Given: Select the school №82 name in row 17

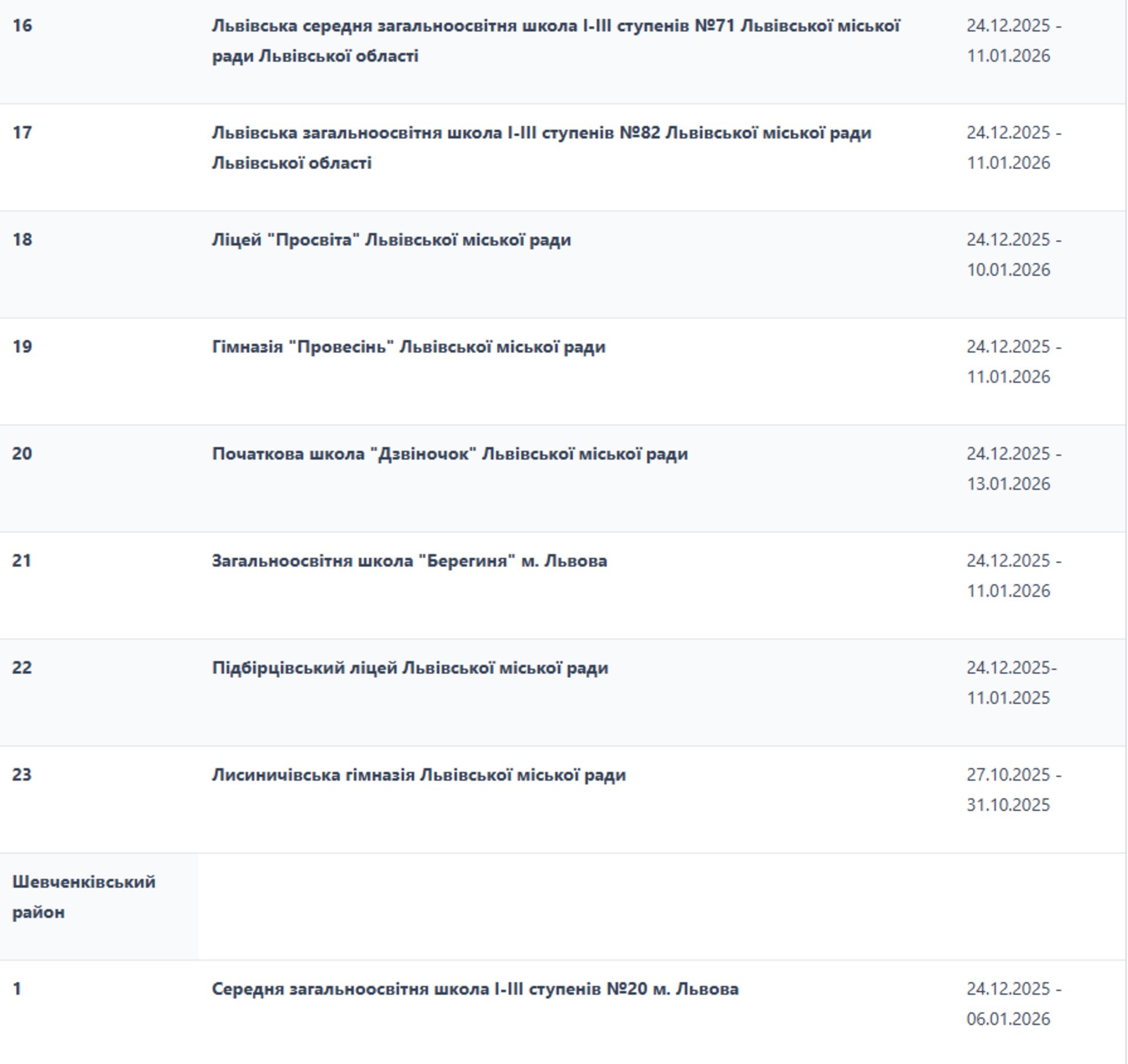Looking at the screenshot, I should 541,147.
